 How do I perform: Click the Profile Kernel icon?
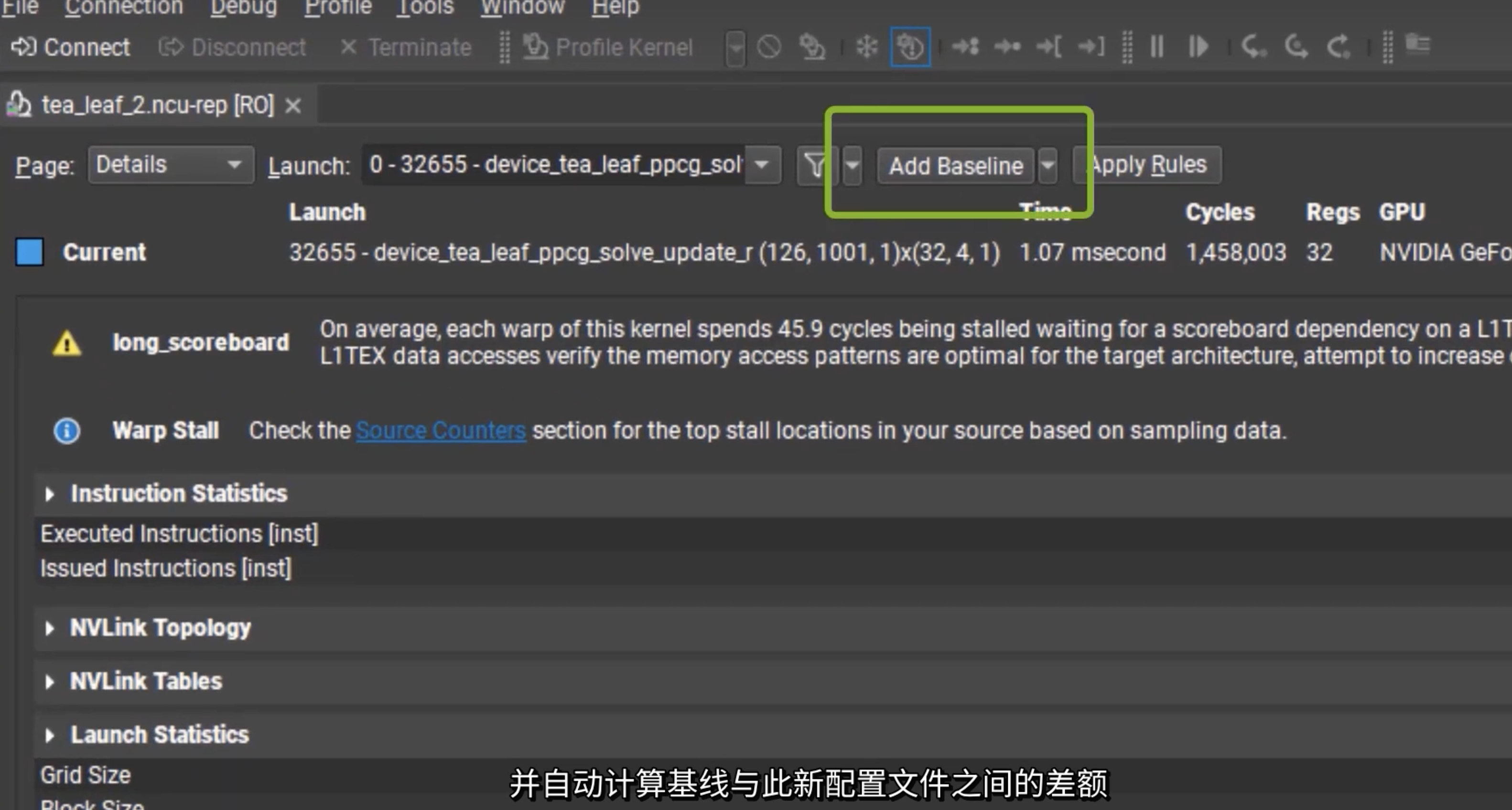pos(535,47)
